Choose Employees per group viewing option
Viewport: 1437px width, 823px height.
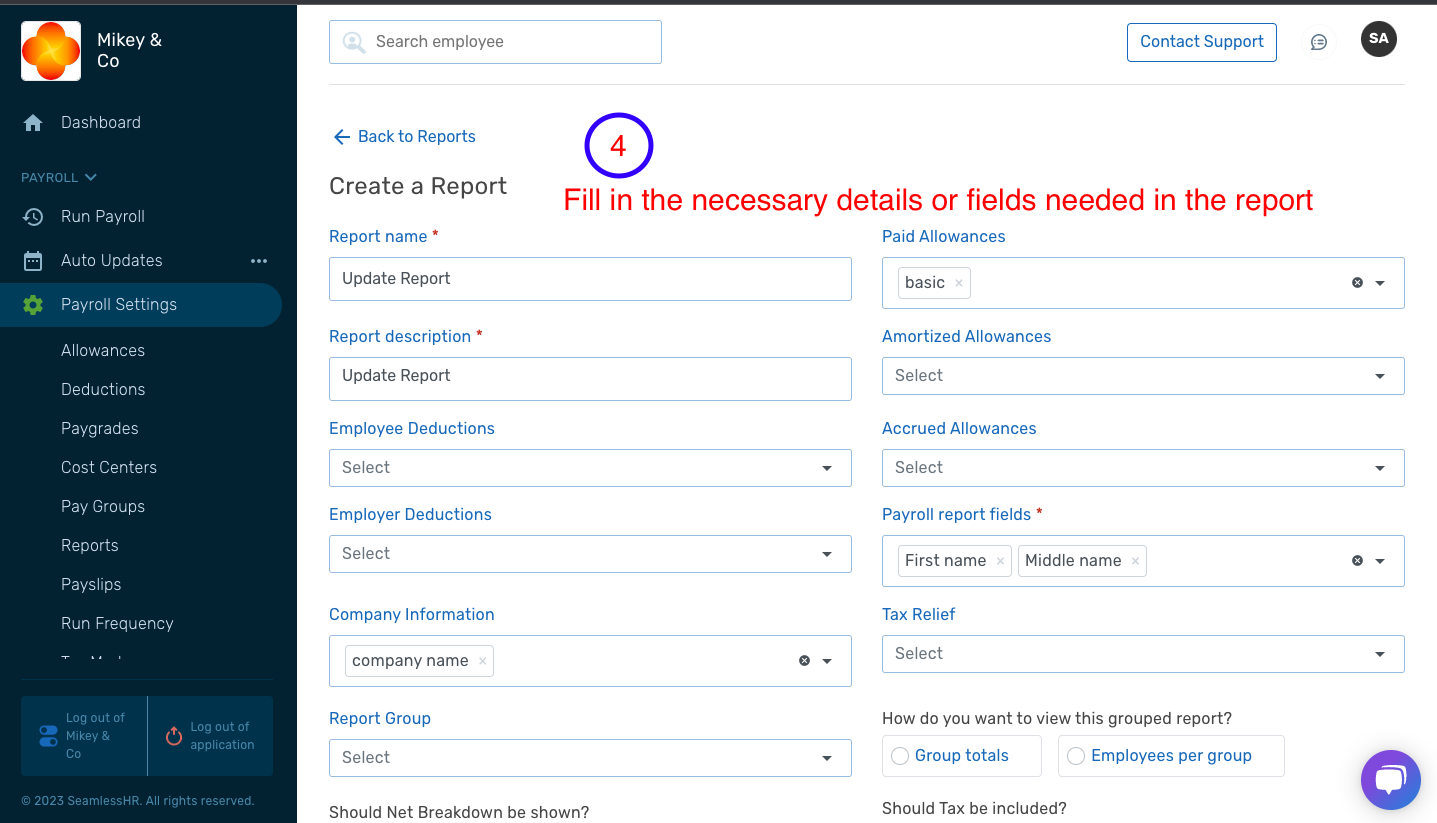[1076, 756]
